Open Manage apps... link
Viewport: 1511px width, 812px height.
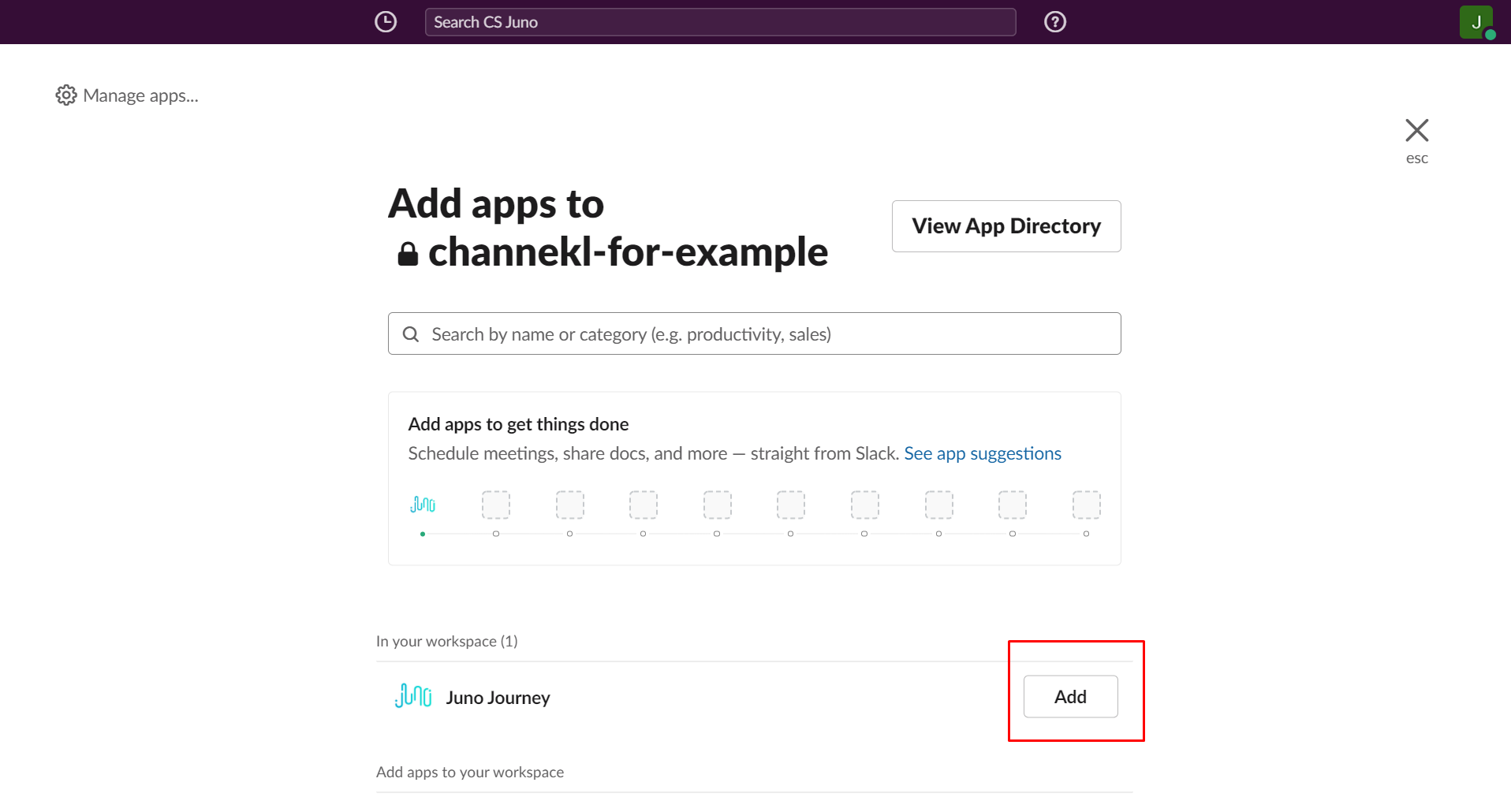140,95
